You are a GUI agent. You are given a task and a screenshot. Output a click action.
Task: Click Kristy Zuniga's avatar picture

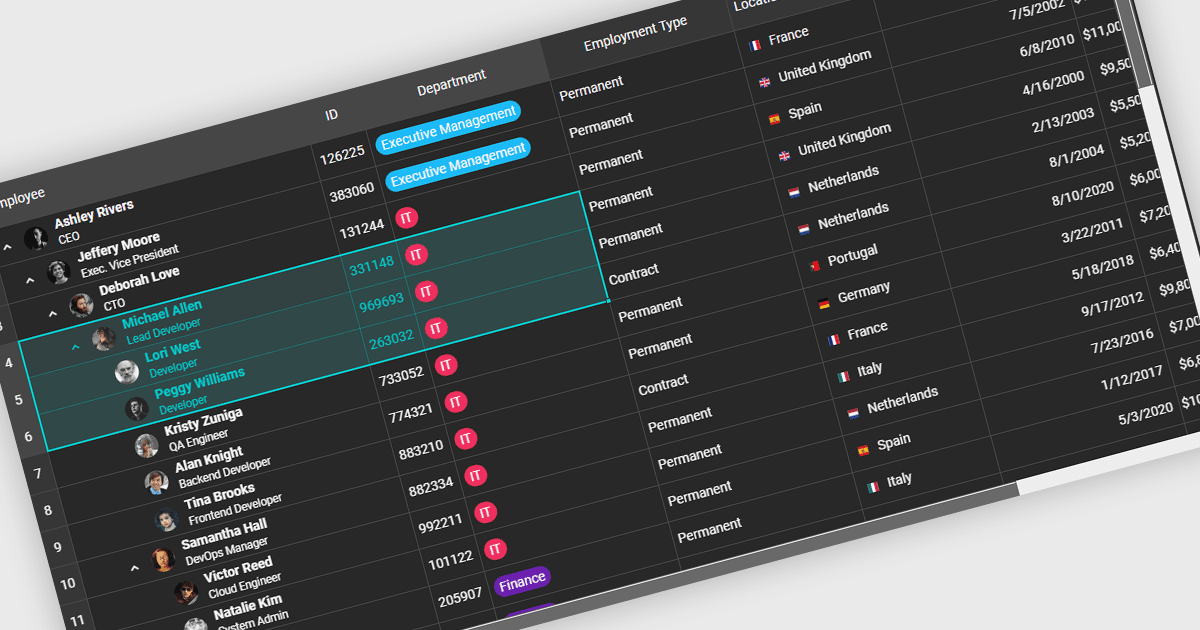point(146,446)
